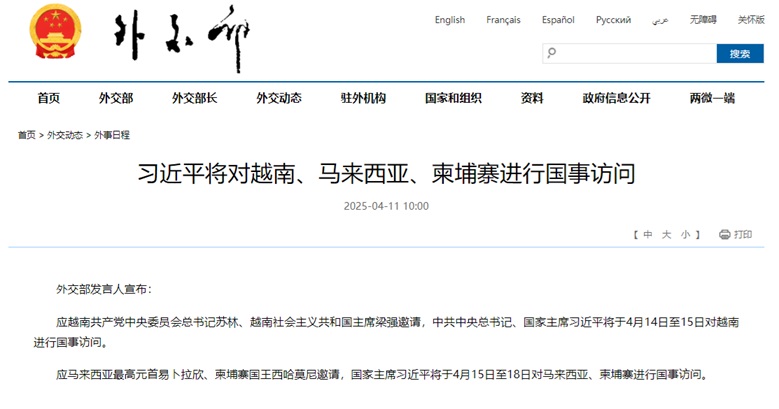Set font size to 中

648,235
